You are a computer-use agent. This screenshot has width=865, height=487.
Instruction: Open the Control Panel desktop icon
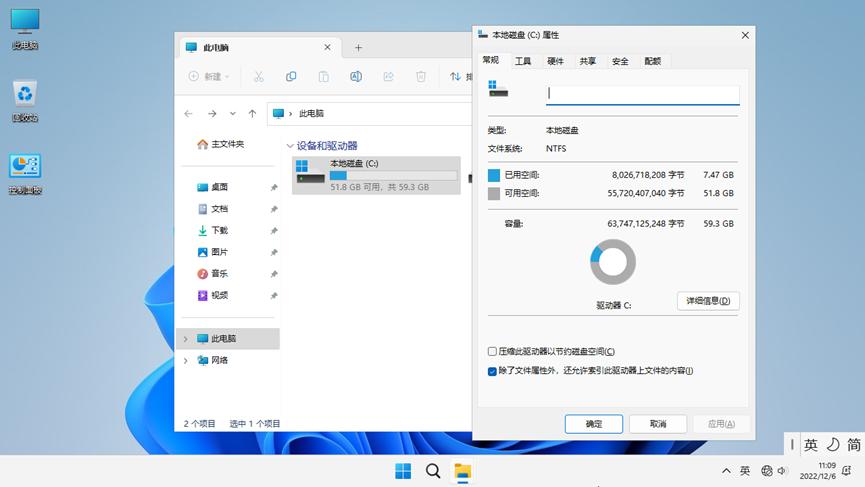click(25, 174)
